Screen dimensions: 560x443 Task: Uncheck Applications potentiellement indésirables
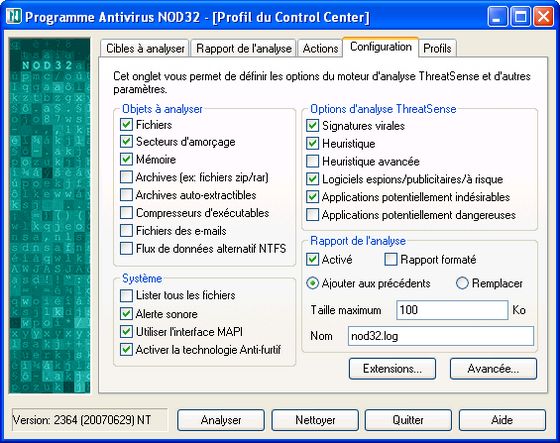312,197
